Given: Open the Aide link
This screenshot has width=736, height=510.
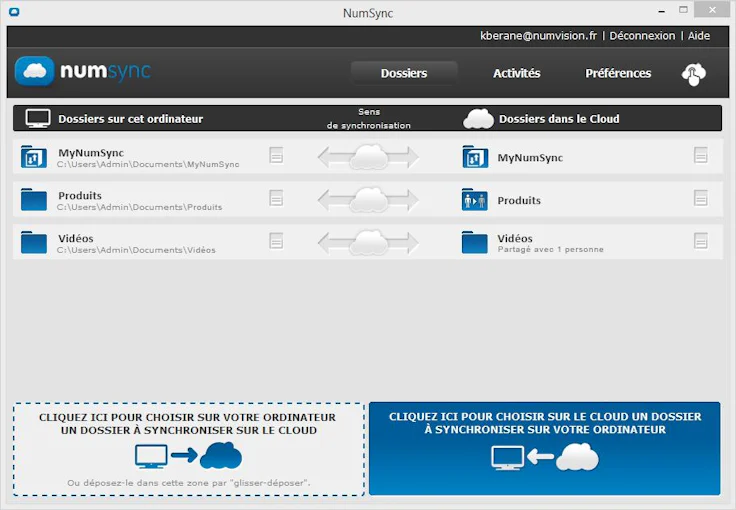Looking at the screenshot, I should [x=698, y=36].
